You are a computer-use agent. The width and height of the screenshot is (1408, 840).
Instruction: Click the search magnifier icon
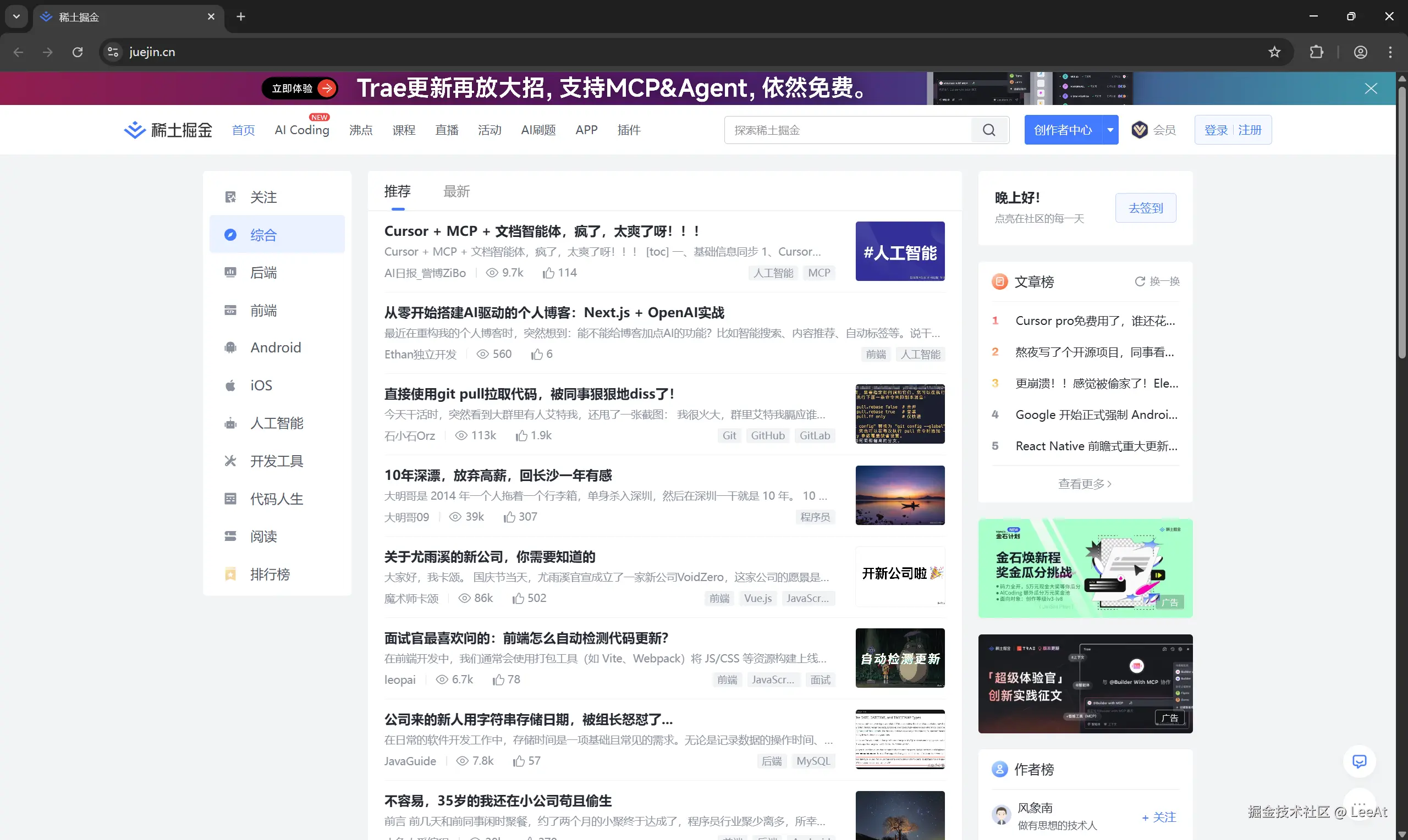[x=989, y=130]
